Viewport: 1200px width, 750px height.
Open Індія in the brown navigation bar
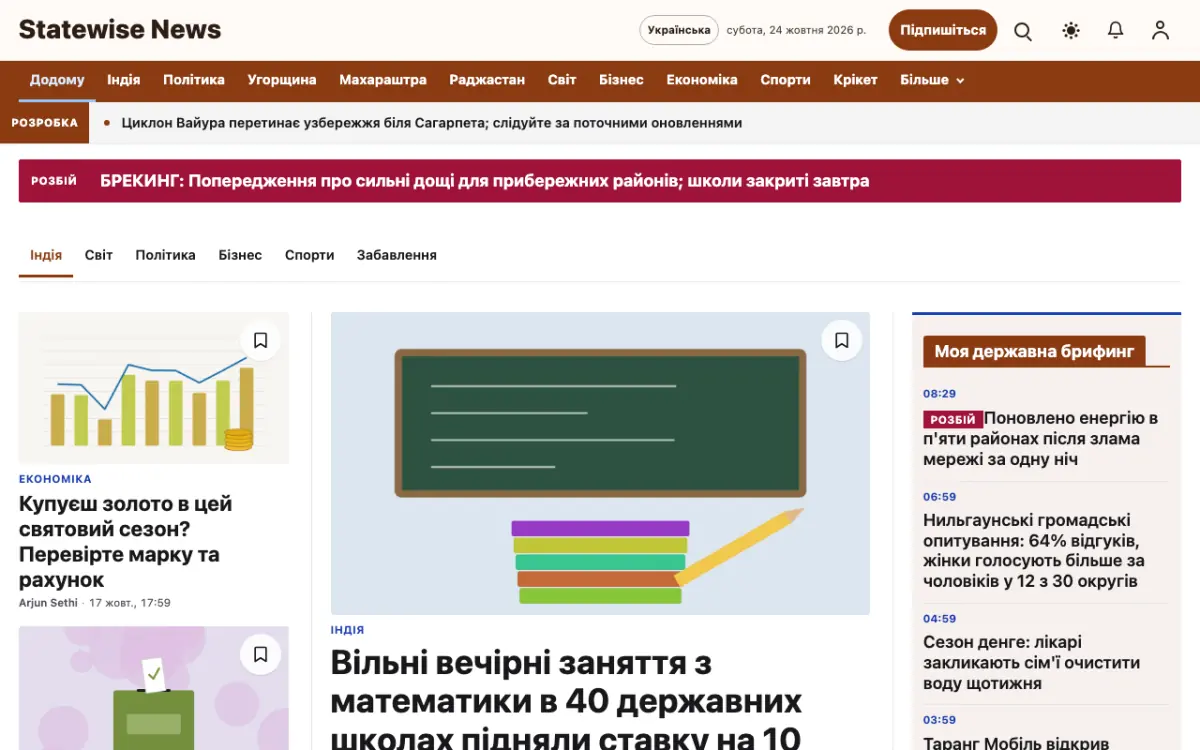124,80
